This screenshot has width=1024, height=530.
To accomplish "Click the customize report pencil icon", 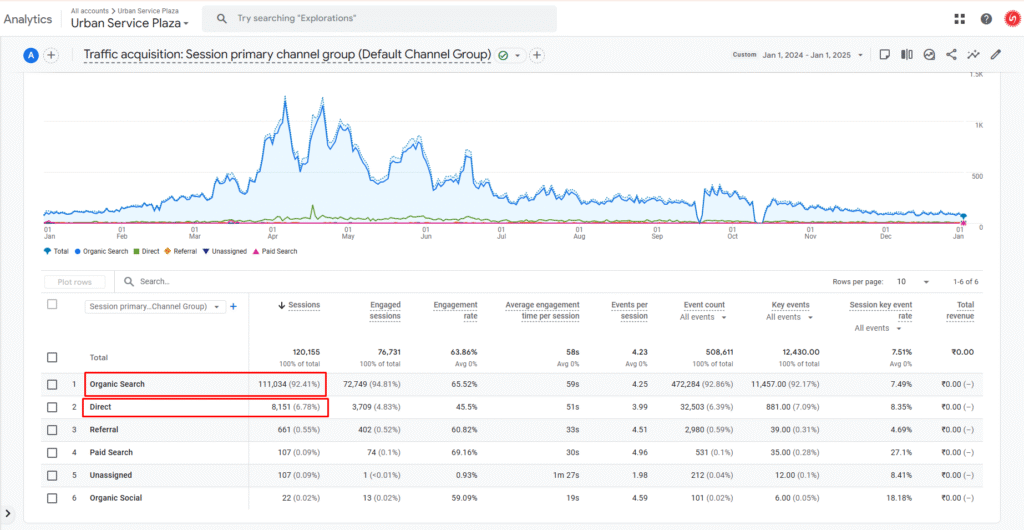I will 995,55.
